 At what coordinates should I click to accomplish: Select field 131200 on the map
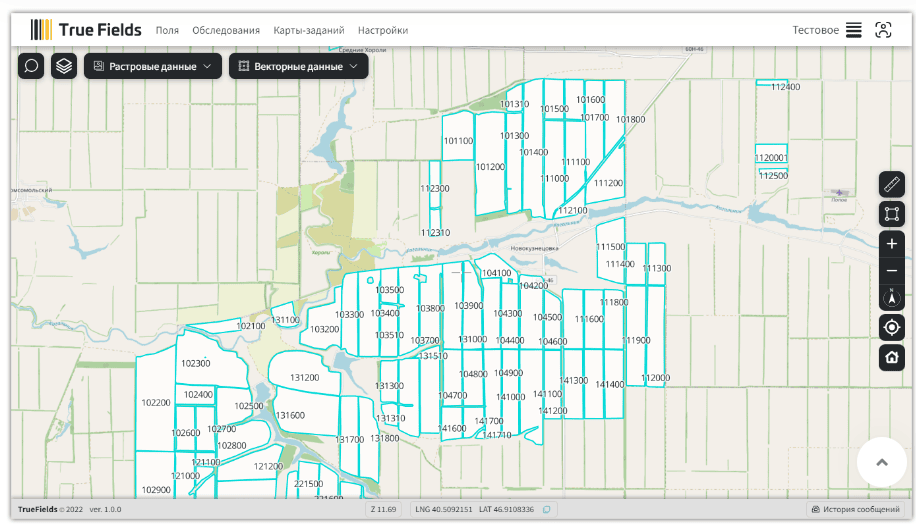pos(304,378)
